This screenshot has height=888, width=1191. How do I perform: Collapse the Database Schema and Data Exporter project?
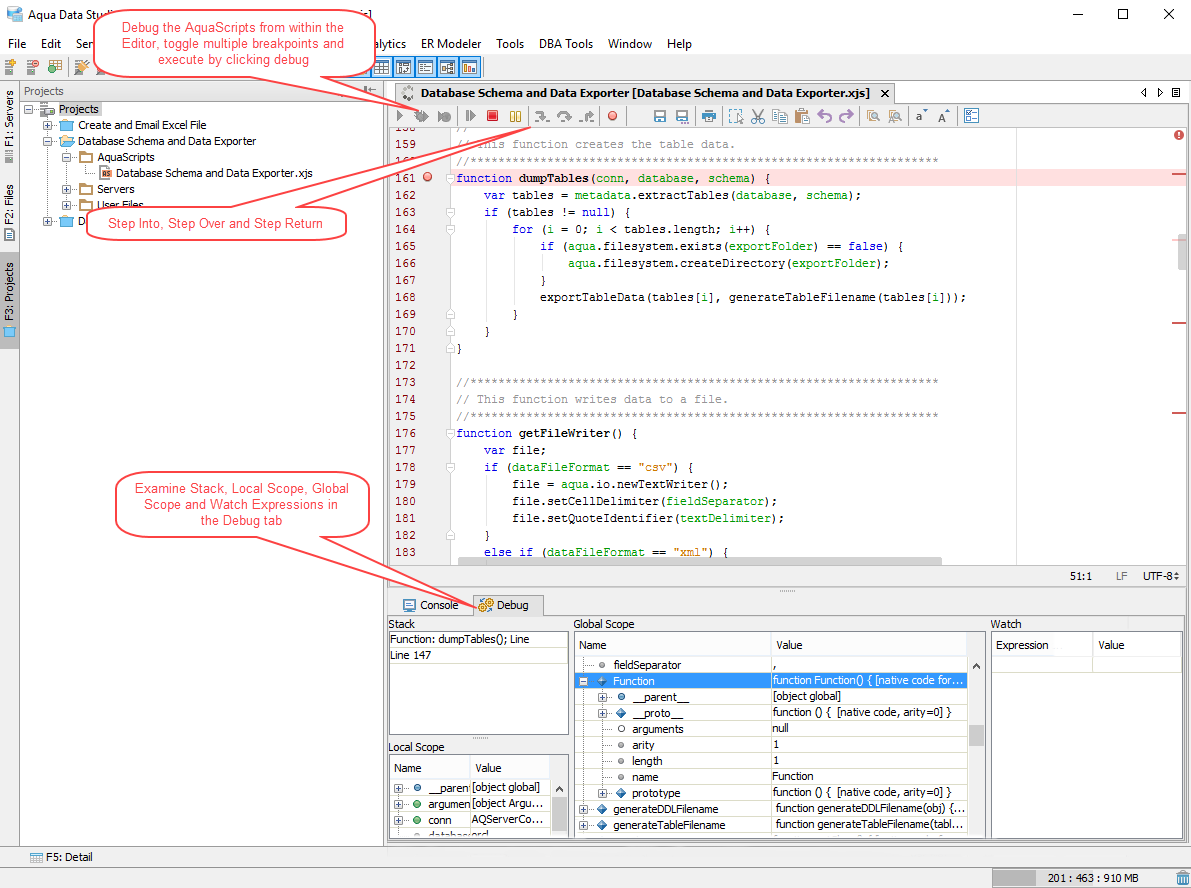point(48,141)
